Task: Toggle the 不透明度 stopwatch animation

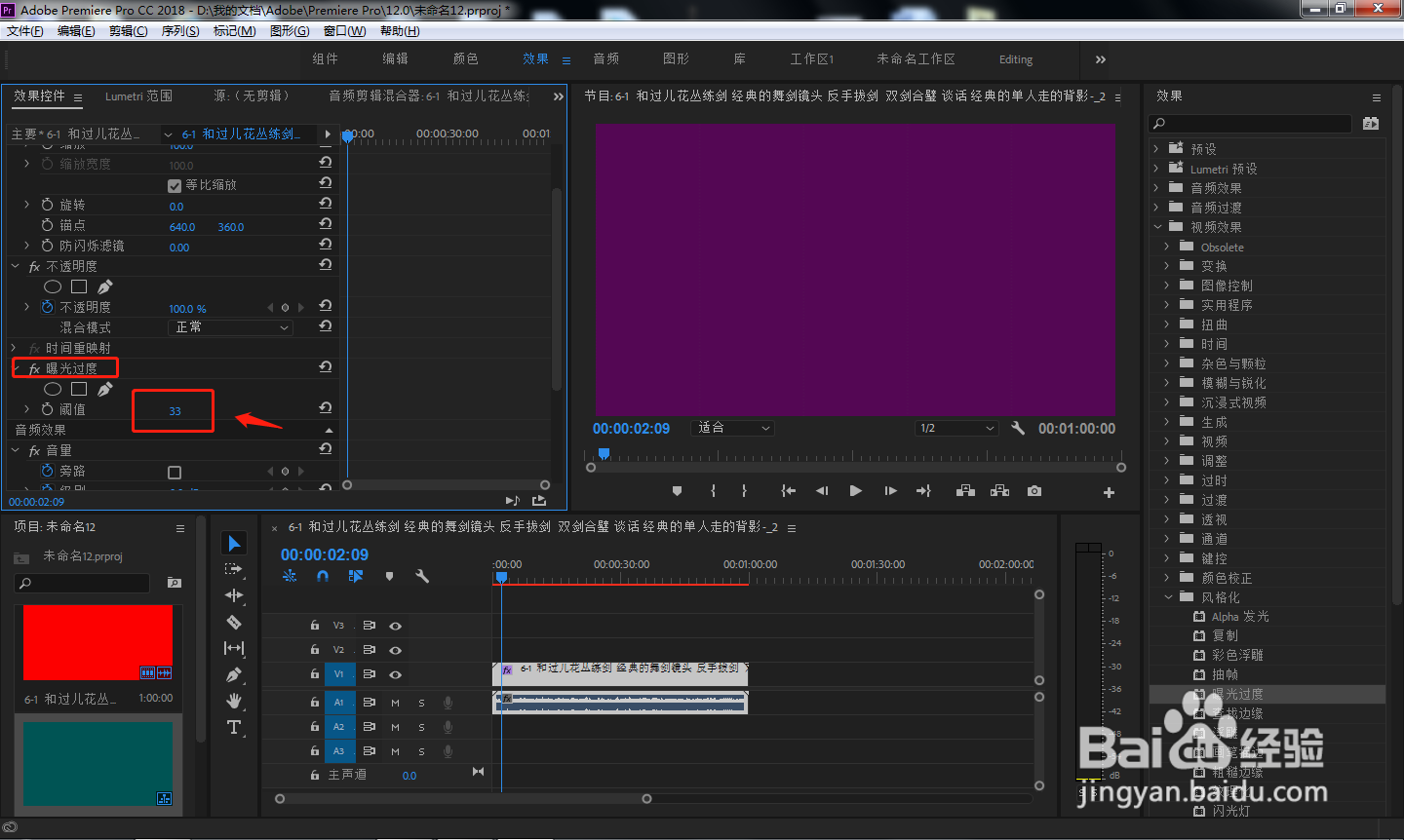Action: (x=47, y=307)
